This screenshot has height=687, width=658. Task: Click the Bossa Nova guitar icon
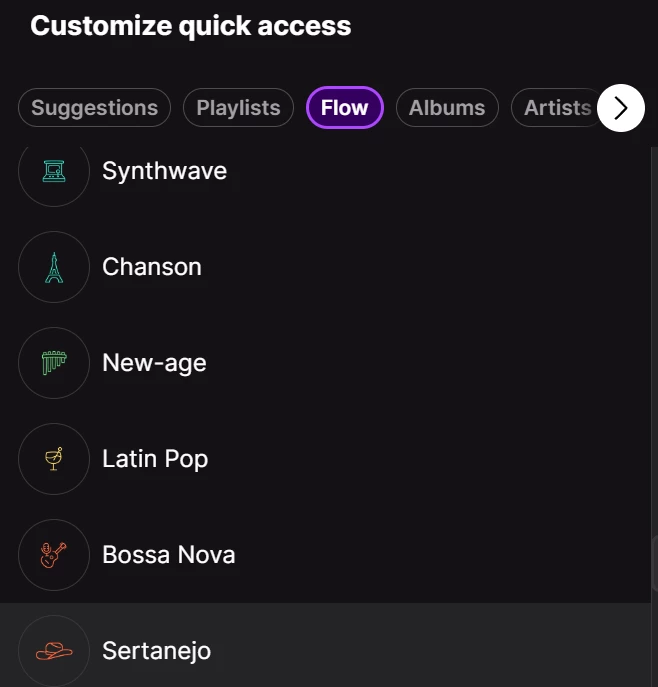(x=54, y=555)
